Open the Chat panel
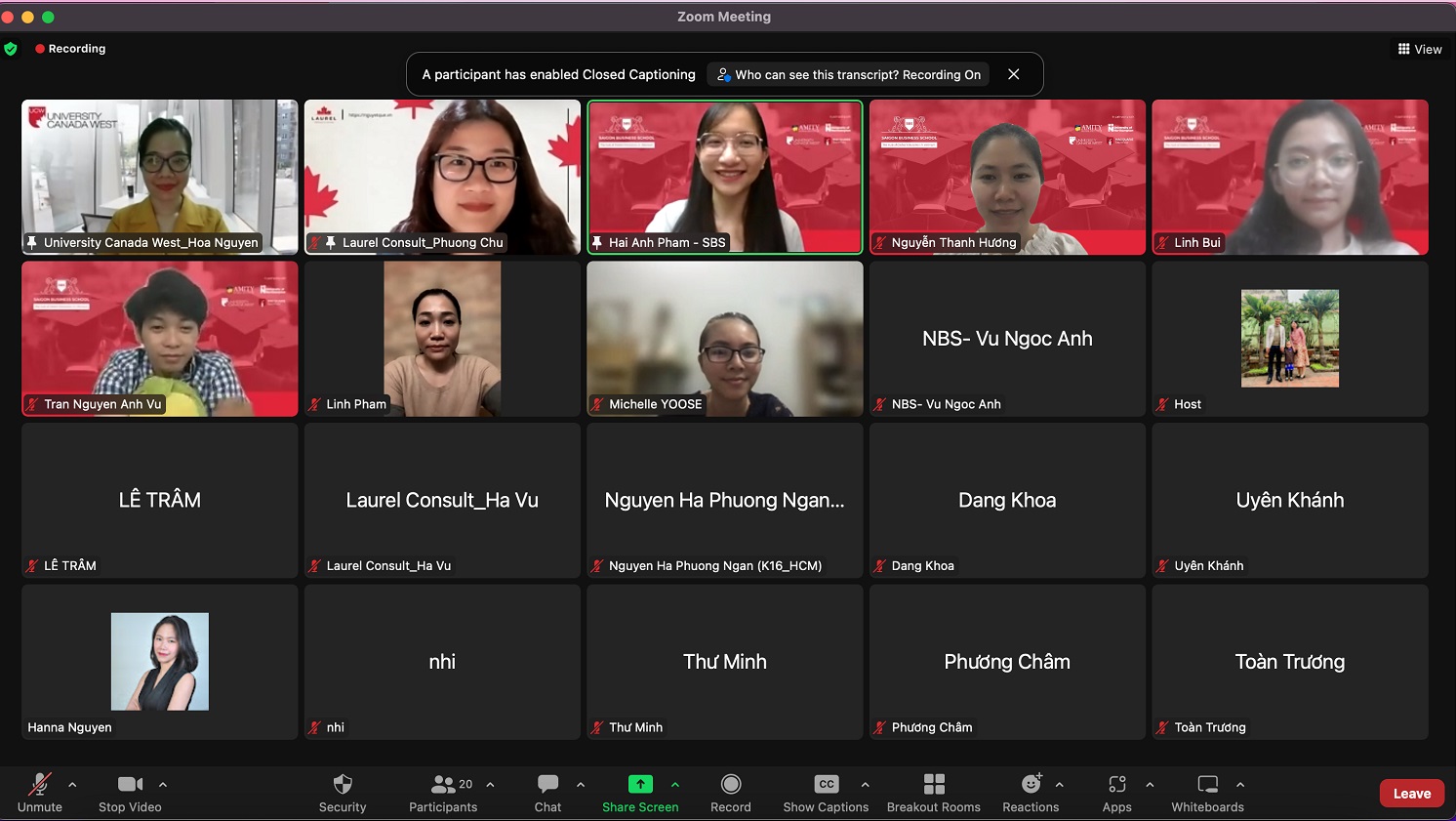This screenshot has width=1456, height=821. 547,793
